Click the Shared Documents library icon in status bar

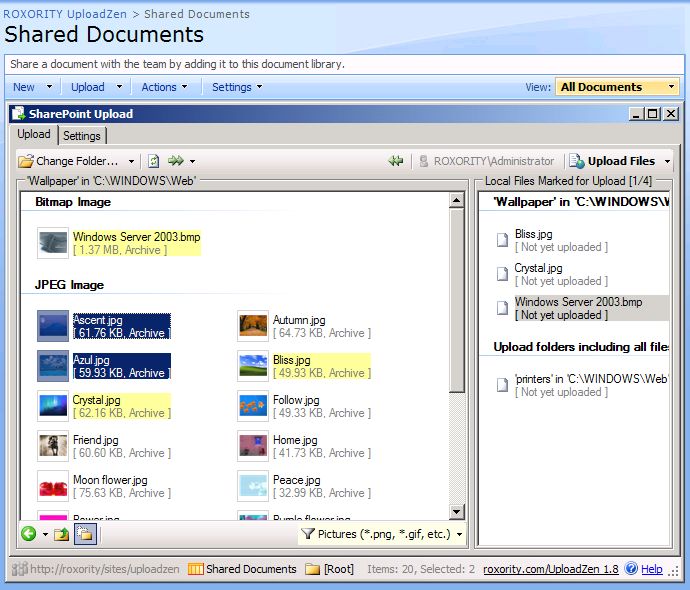195,569
